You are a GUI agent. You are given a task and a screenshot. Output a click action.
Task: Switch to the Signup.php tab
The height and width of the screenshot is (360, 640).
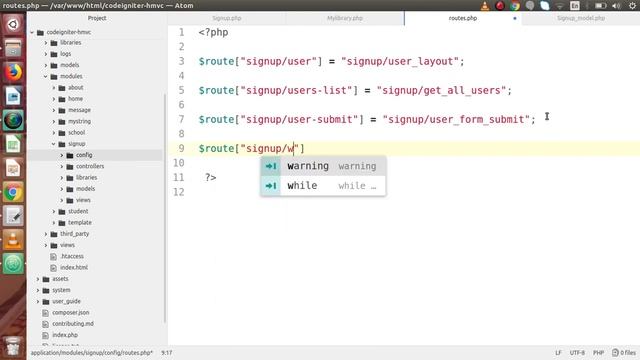(x=227, y=18)
